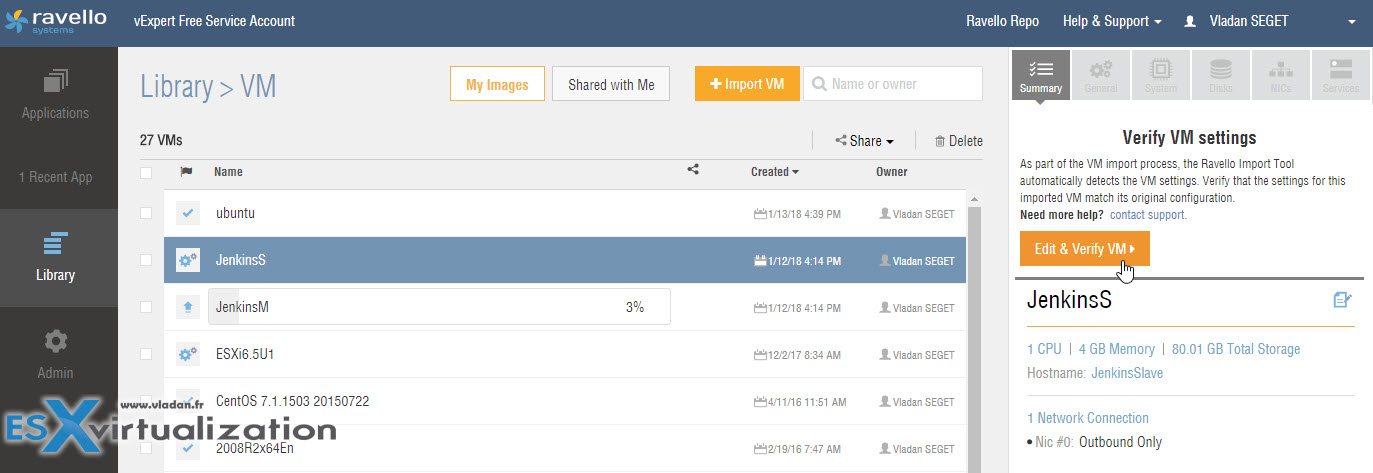Sort by the Name column header
Image resolution: width=1373 pixels, height=473 pixels.
pyautogui.click(x=228, y=172)
